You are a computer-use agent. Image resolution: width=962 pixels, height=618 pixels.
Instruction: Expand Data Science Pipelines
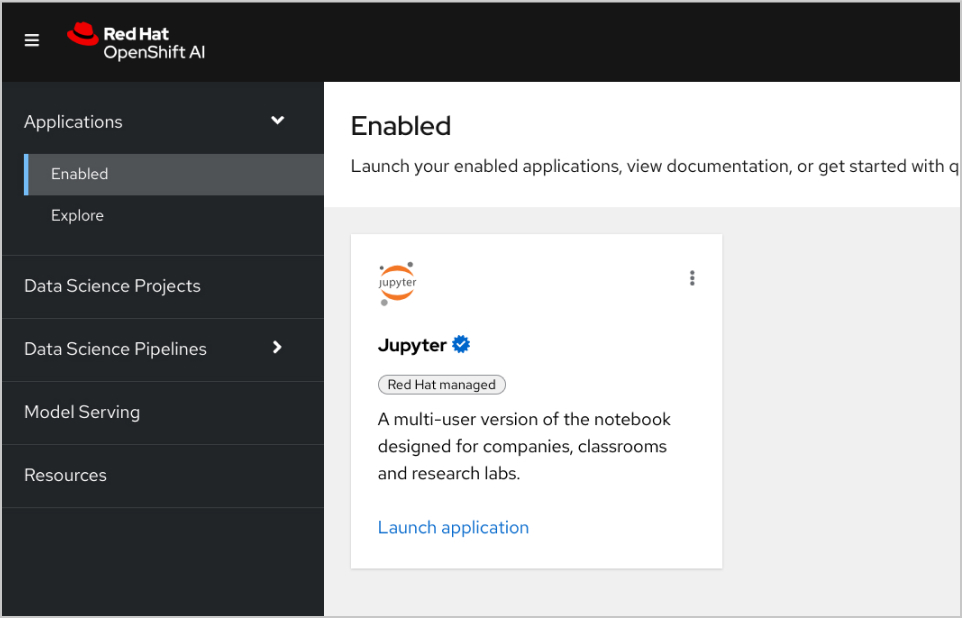277,349
